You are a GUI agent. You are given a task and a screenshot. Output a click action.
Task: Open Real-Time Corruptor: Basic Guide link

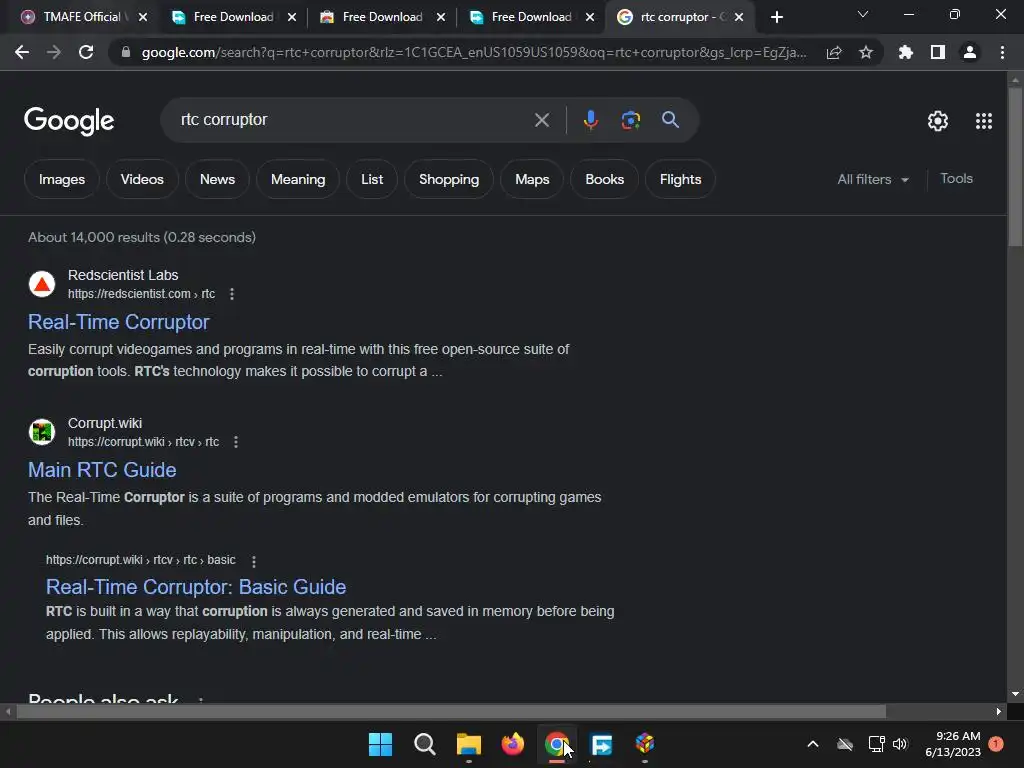[196, 587]
